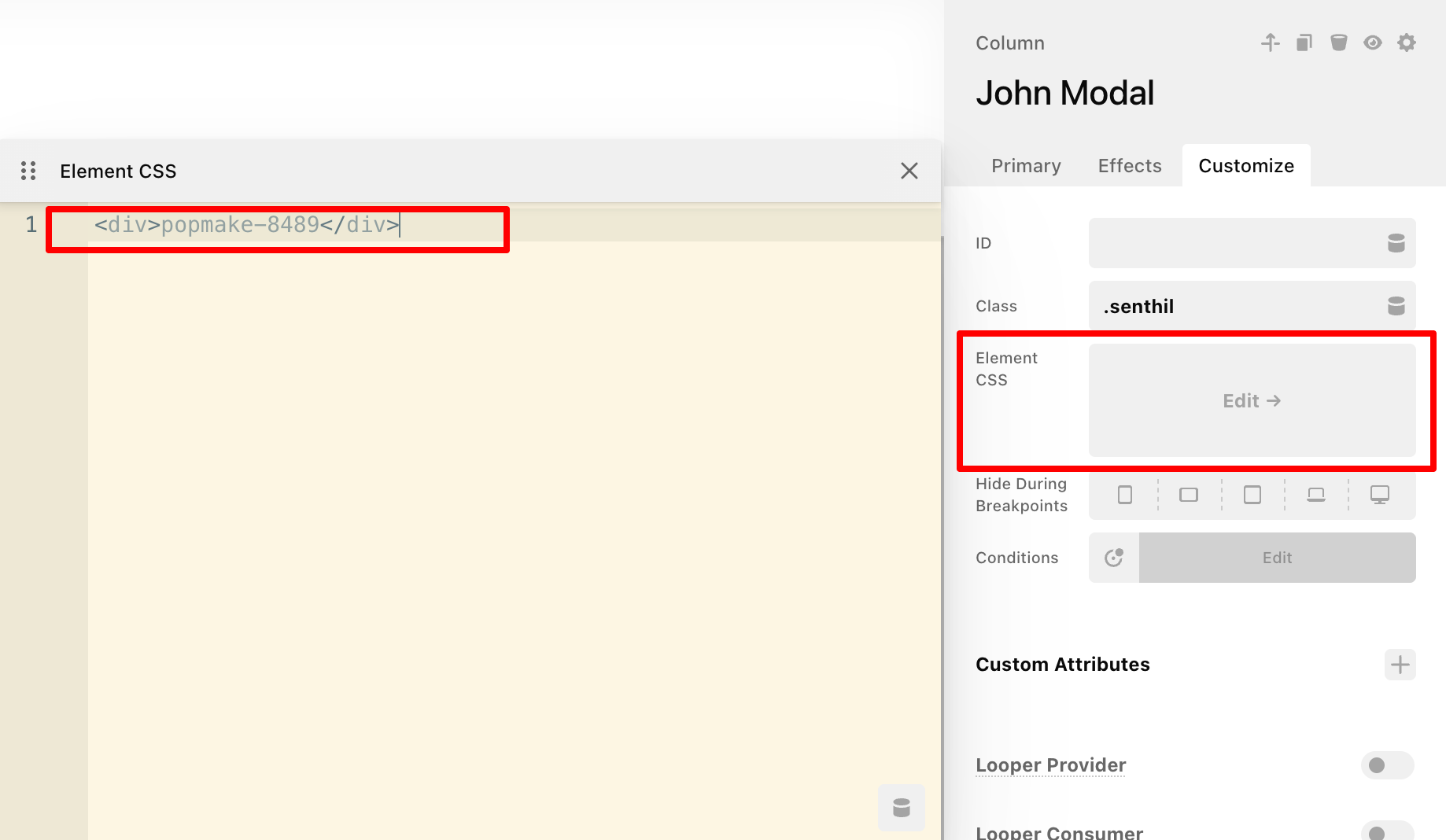Click the Conditions reset icon
This screenshot has height=840, width=1446.
(1114, 558)
